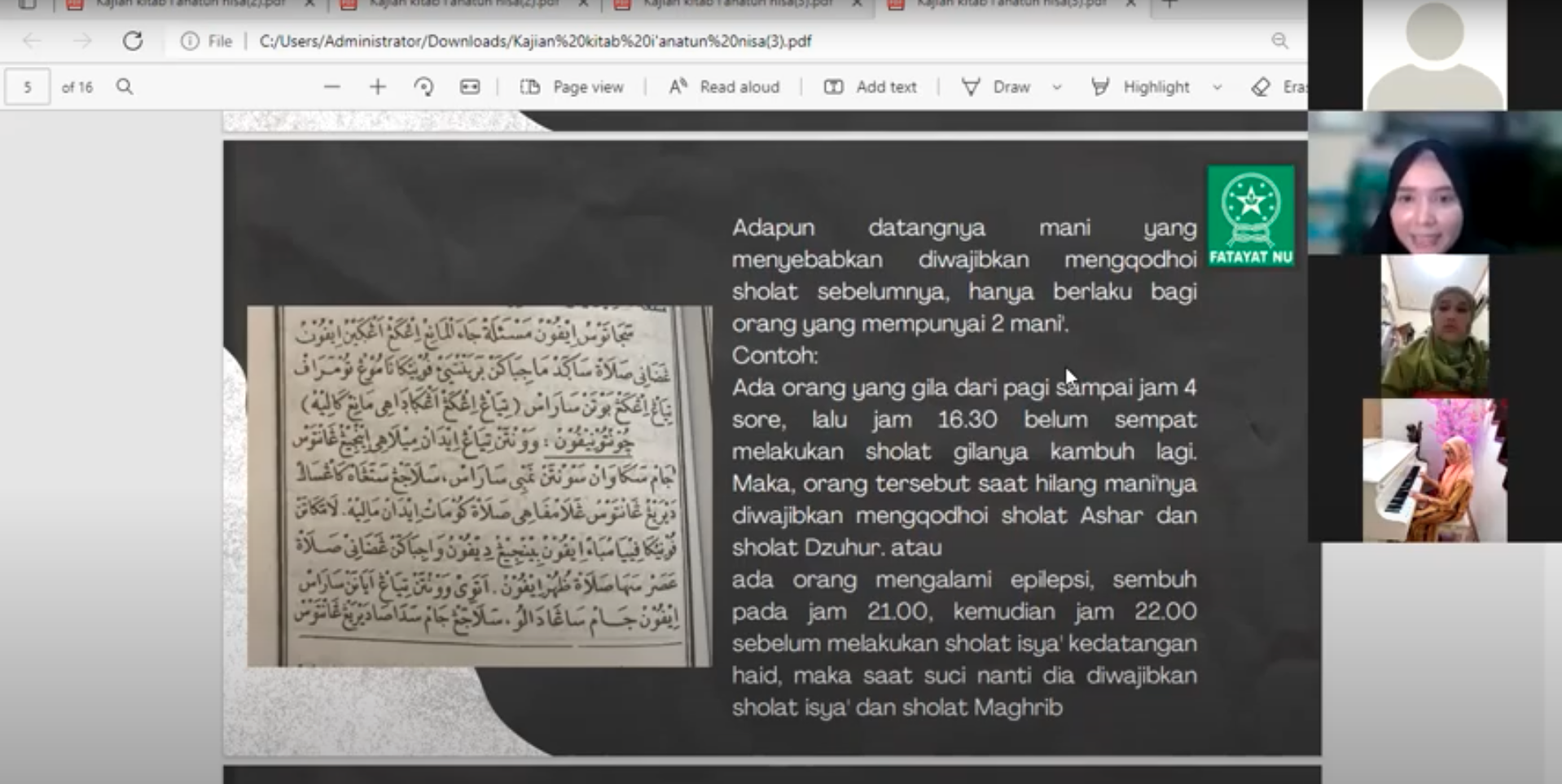1562x784 pixels.
Task: Select the Eraser tool
Action: (1276, 86)
